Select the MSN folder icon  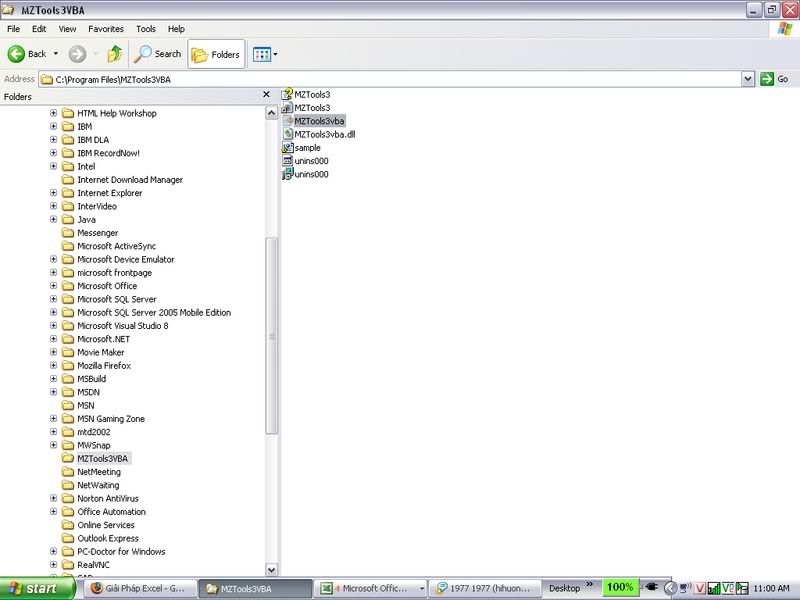pos(68,405)
